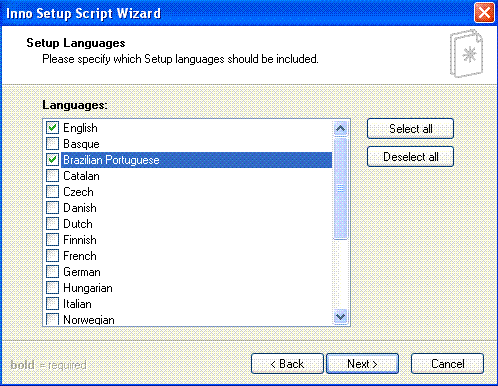Tick the Catalan checkbox
Screen dimensions: 498x386
[x=52, y=176]
